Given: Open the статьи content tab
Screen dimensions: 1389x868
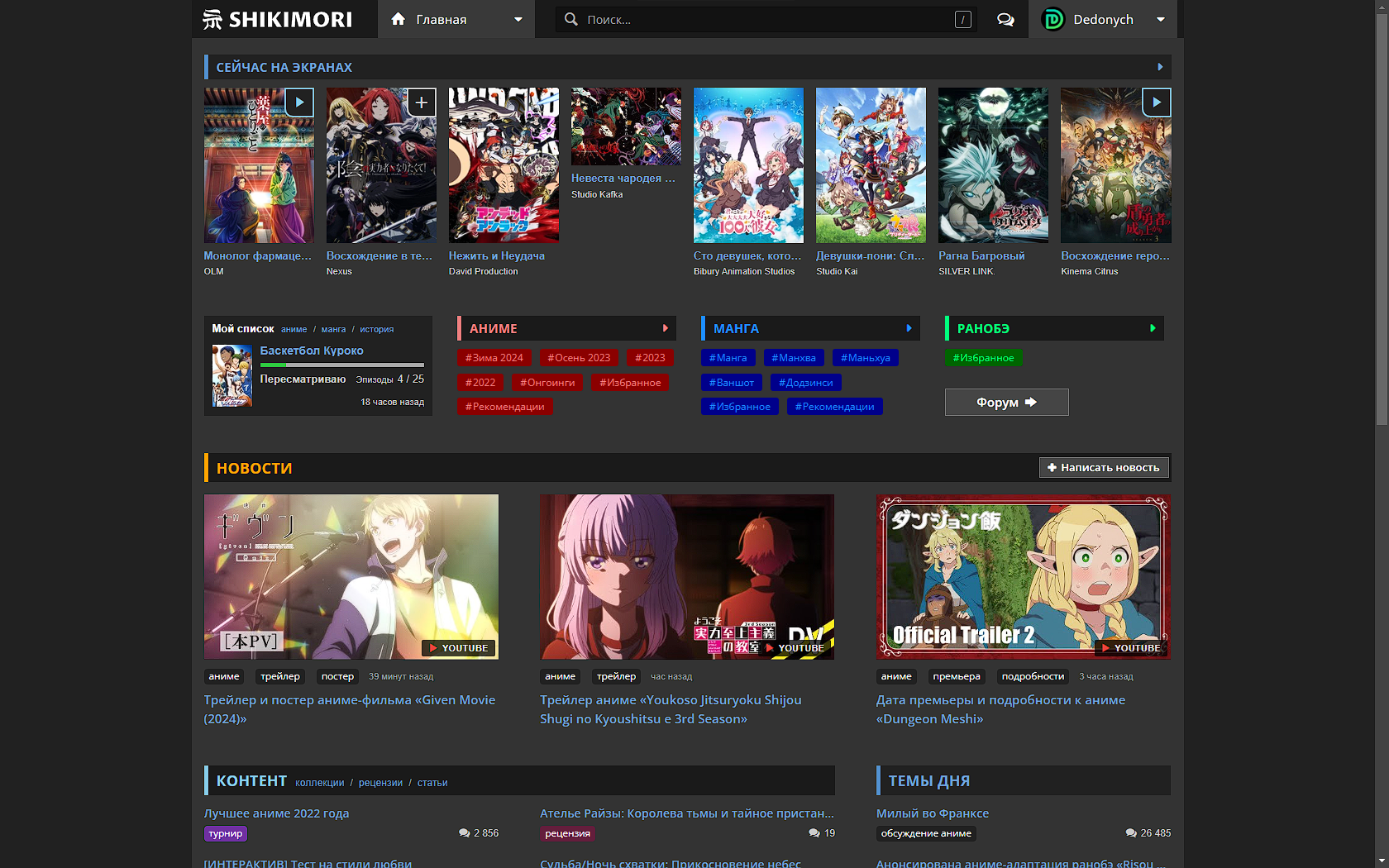Looking at the screenshot, I should 432,783.
